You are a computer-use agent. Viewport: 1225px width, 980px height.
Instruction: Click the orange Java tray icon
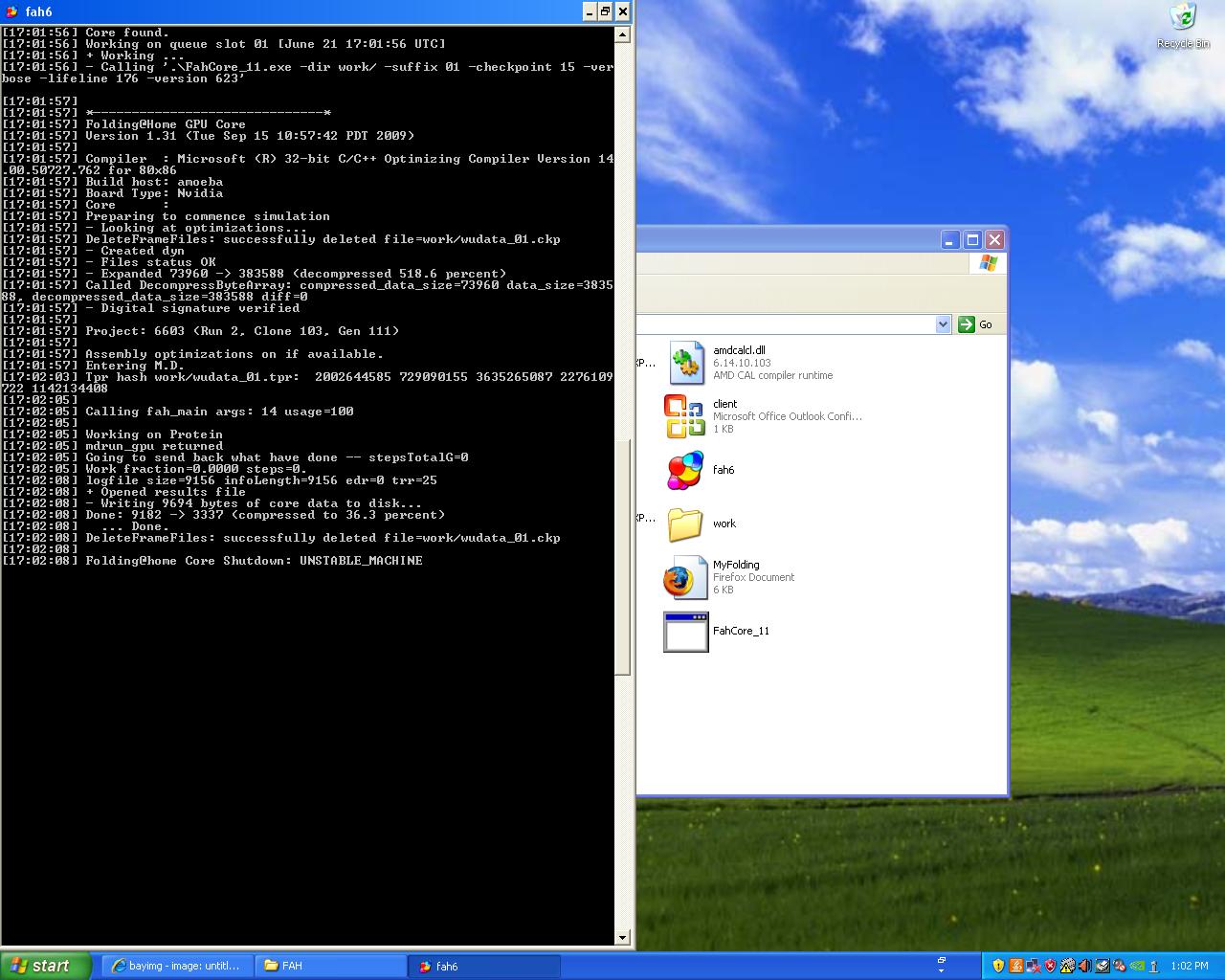1016,966
